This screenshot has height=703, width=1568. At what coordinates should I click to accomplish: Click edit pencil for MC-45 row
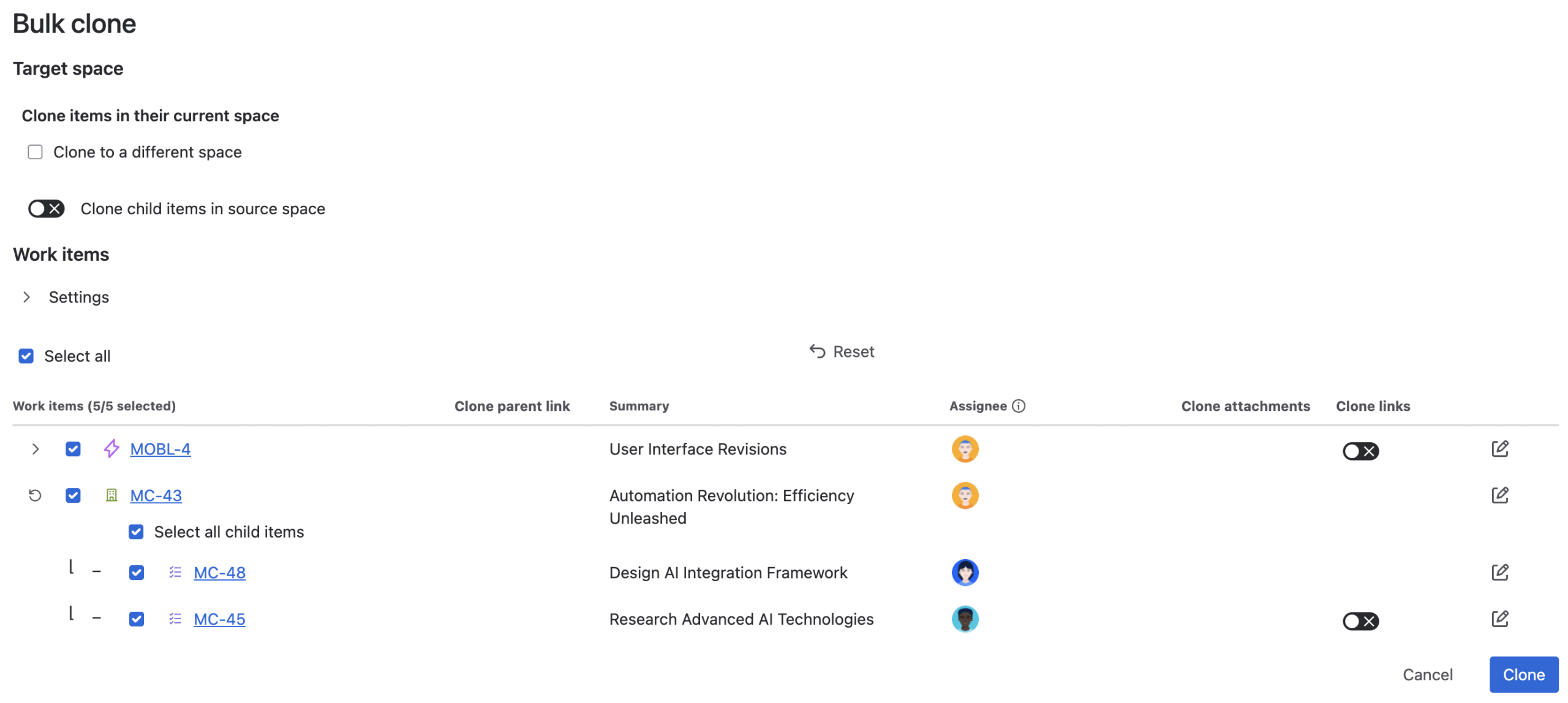tap(1499, 618)
